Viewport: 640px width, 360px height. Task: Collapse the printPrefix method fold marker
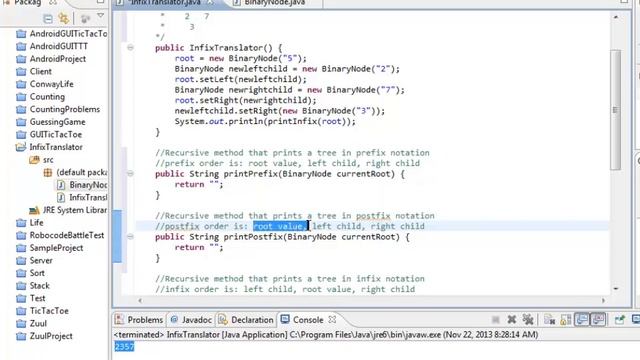pos(130,173)
